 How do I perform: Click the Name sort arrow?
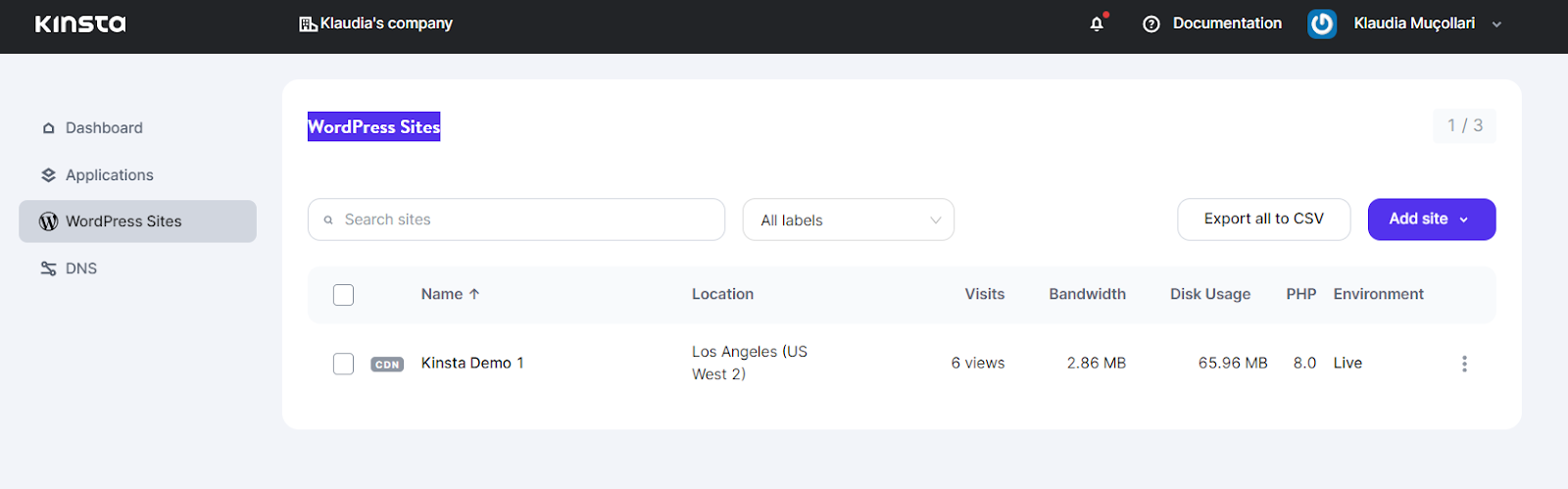click(474, 294)
